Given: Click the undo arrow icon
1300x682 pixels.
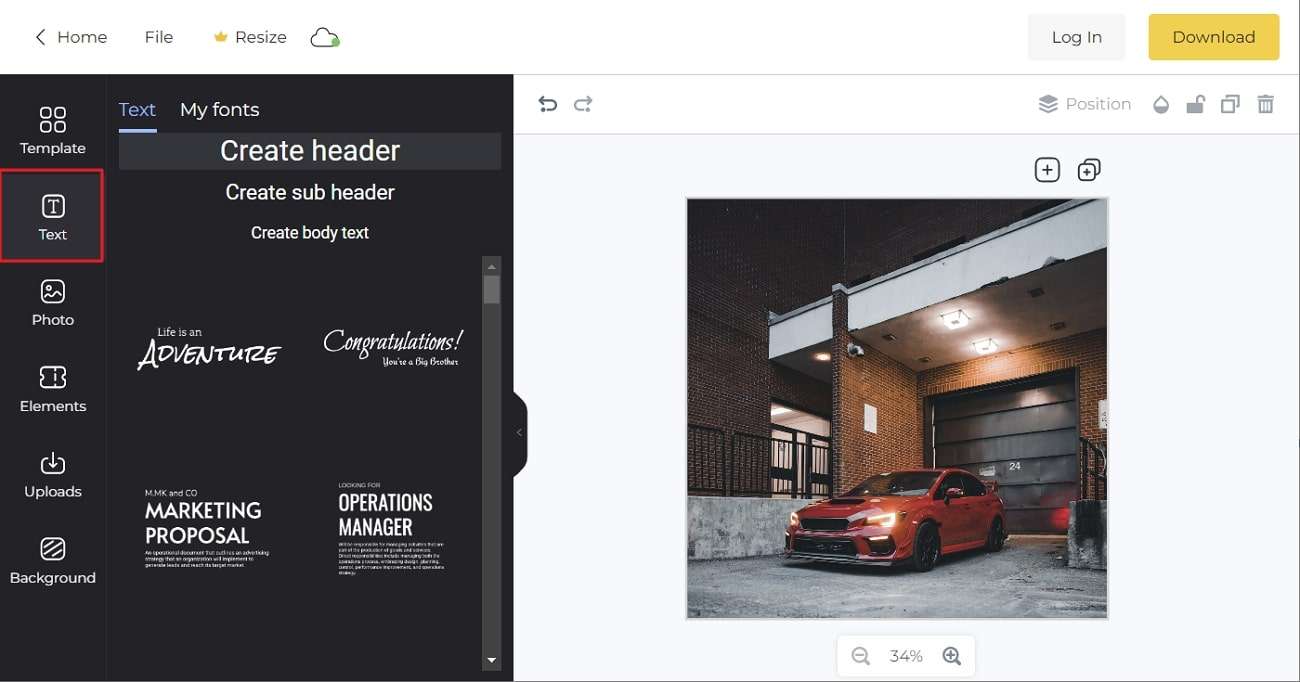Looking at the screenshot, I should click(x=547, y=104).
